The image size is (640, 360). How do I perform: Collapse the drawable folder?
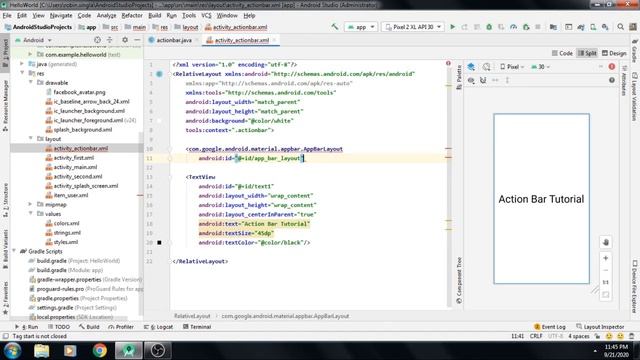(31, 82)
